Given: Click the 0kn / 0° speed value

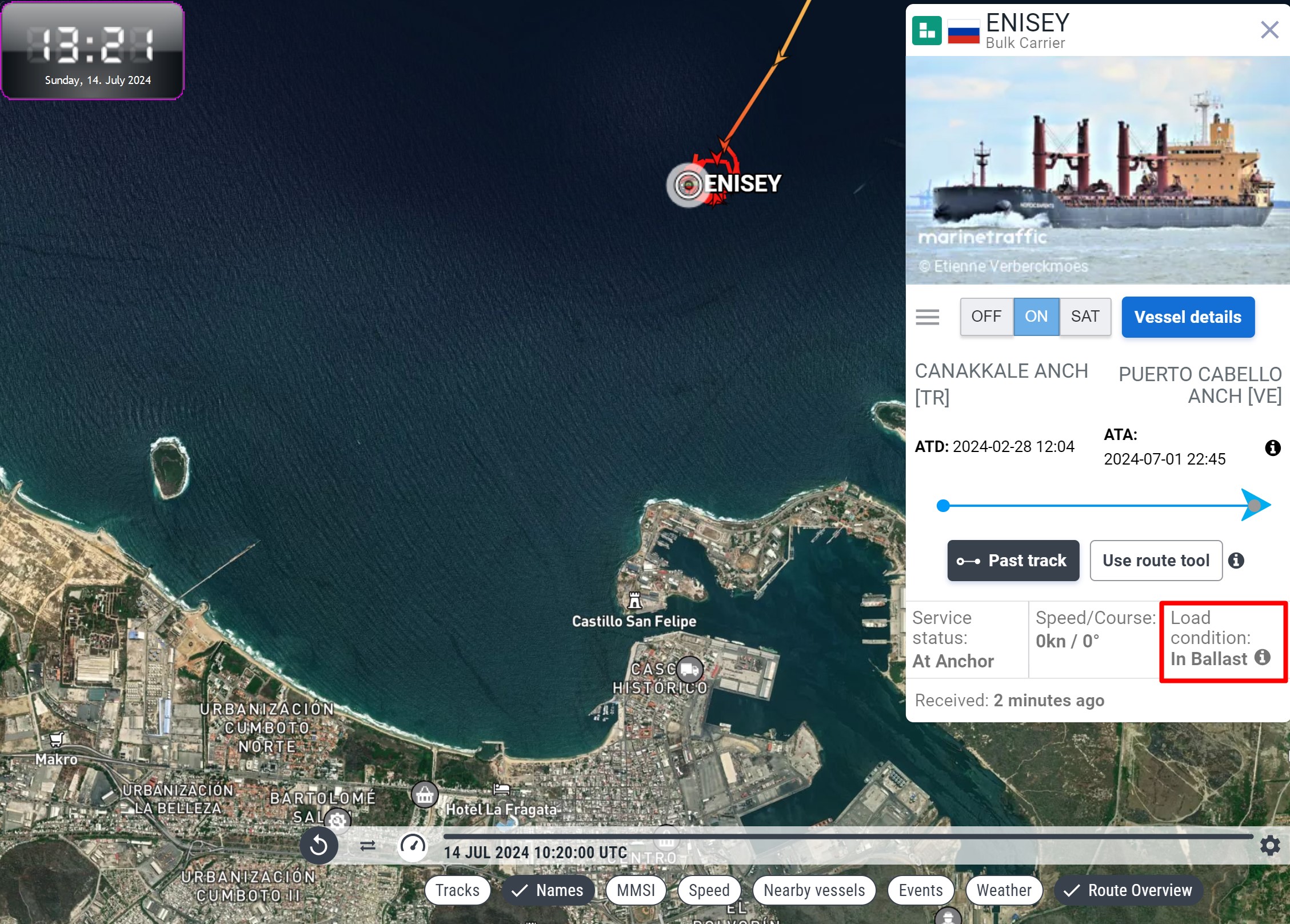Looking at the screenshot, I should [1067, 641].
